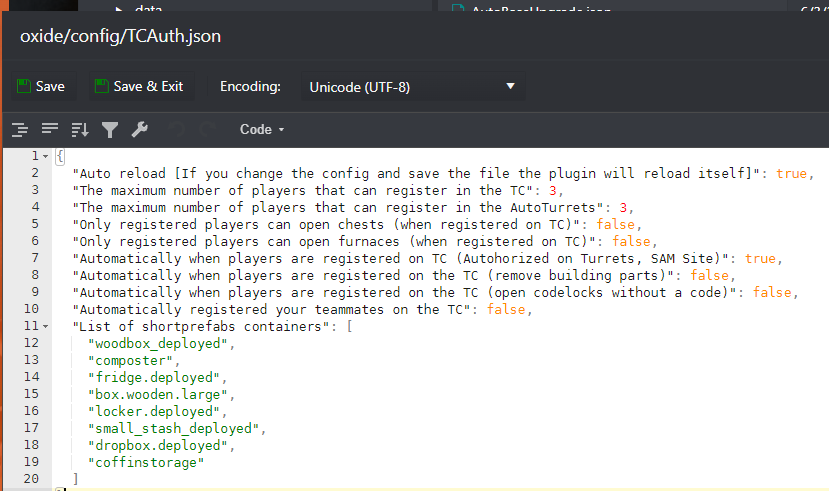Format JSON with proper indentation icon

(x=20, y=129)
